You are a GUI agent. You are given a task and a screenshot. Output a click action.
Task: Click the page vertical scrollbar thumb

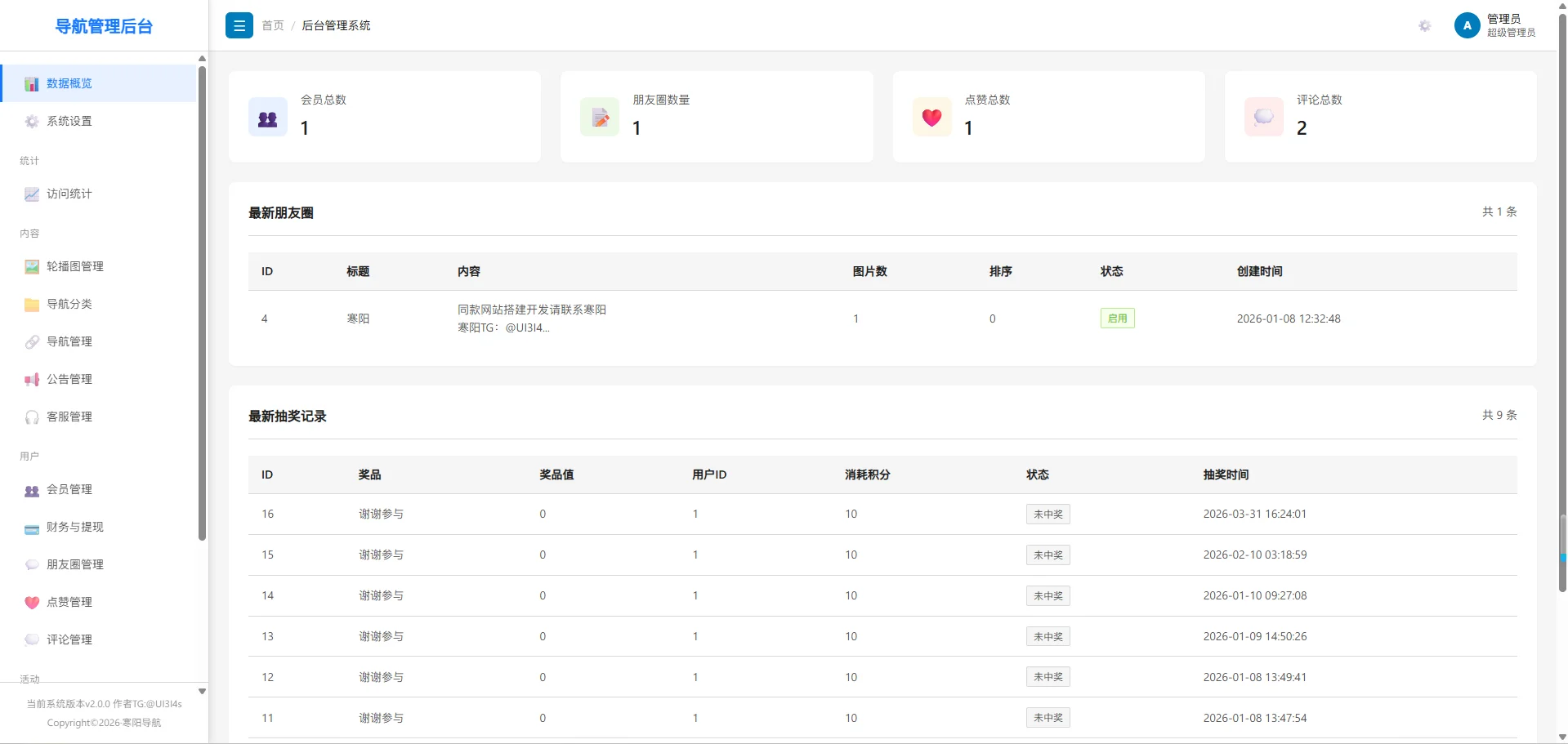tap(1562, 302)
